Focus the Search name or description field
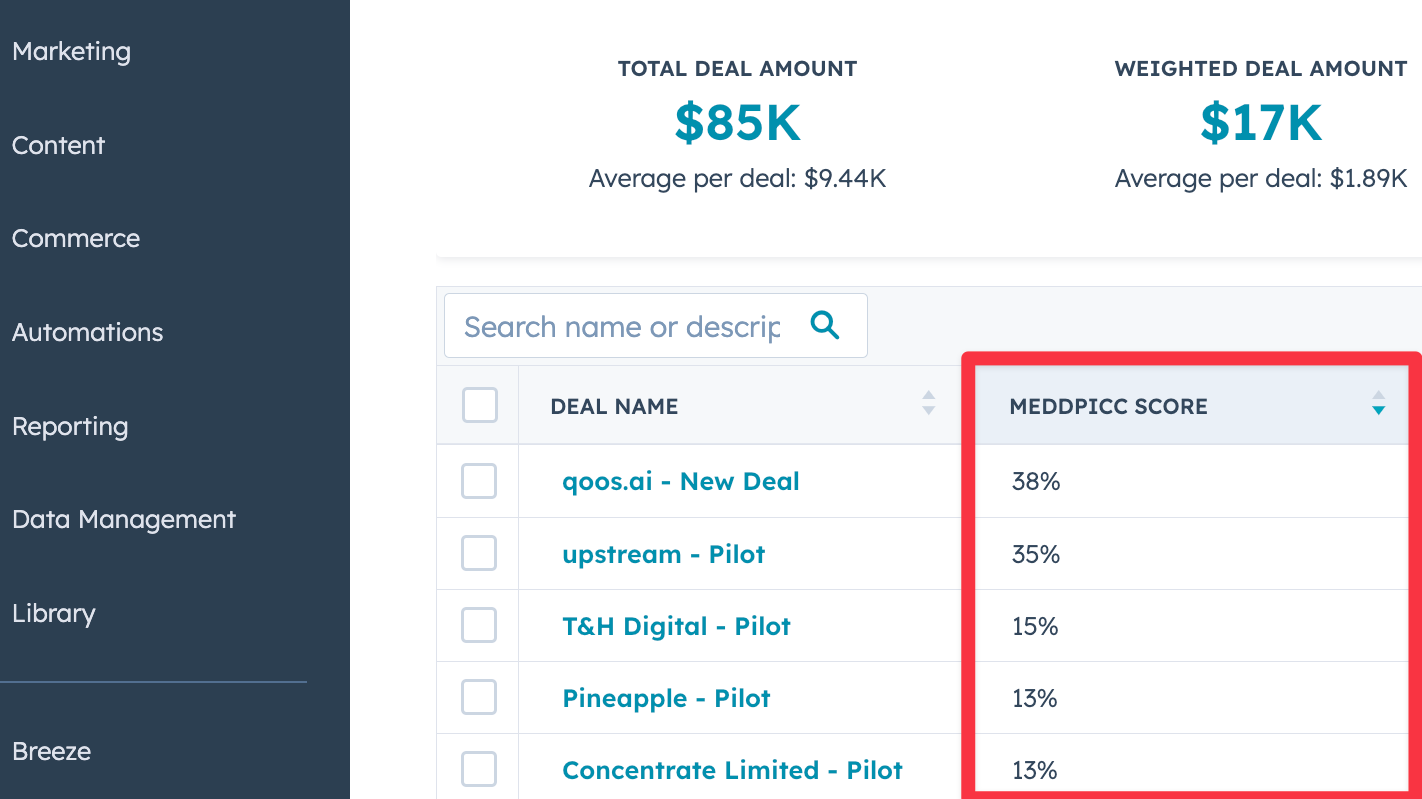The height and width of the screenshot is (799, 1422). 622,326
